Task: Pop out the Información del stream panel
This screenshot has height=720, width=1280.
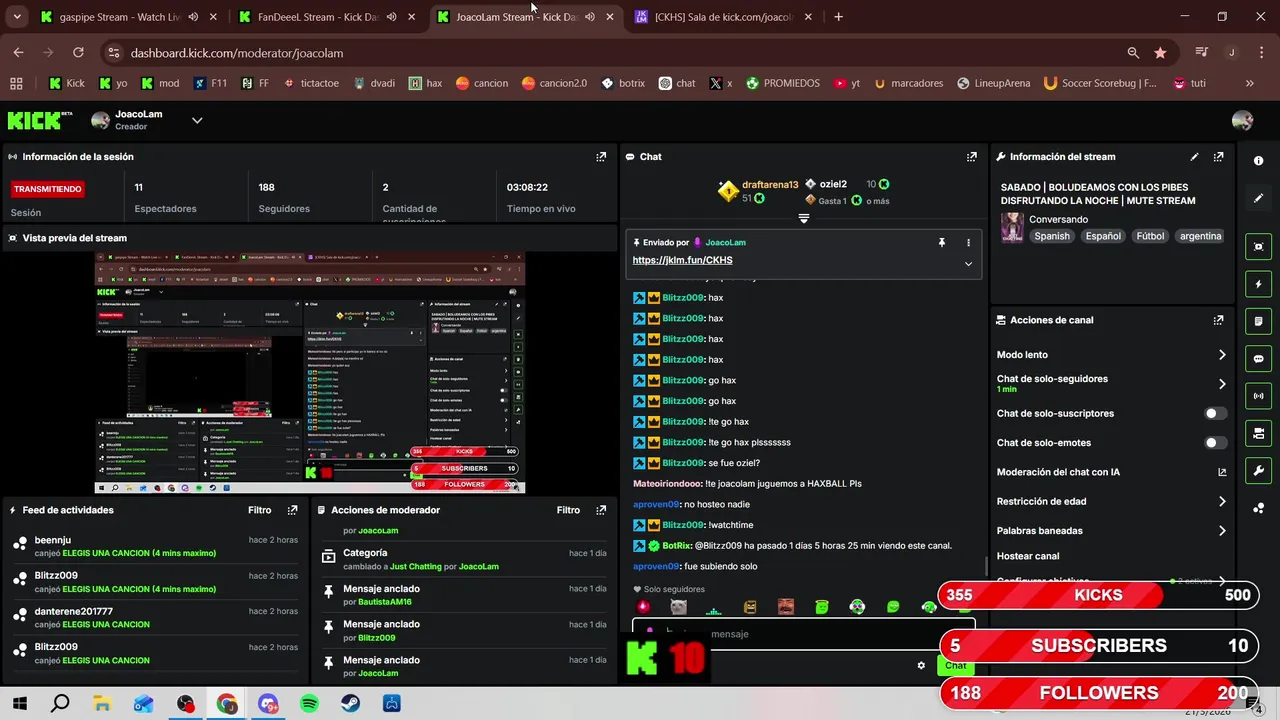Action: 1218,157
